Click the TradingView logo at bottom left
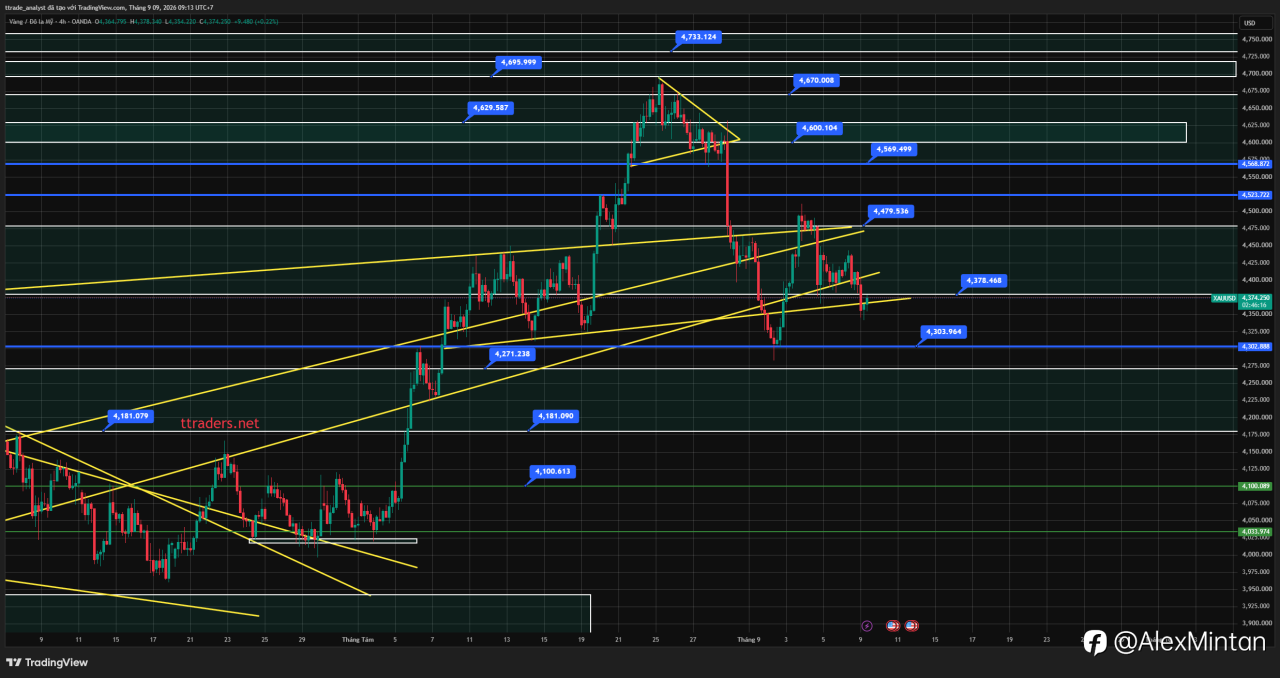The height and width of the screenshot is (678, 1280). click(46, 662)
